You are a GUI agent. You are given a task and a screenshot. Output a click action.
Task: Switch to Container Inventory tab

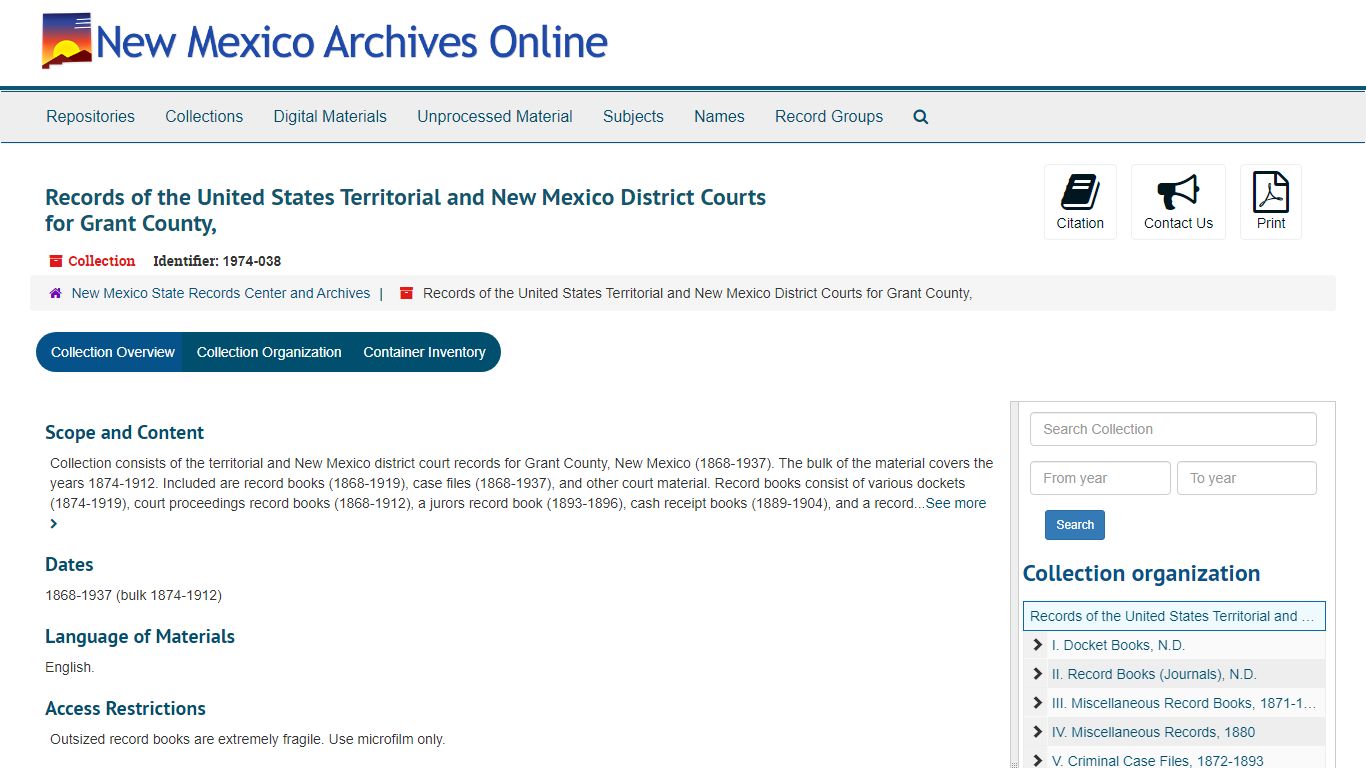(x=425, y=352)
